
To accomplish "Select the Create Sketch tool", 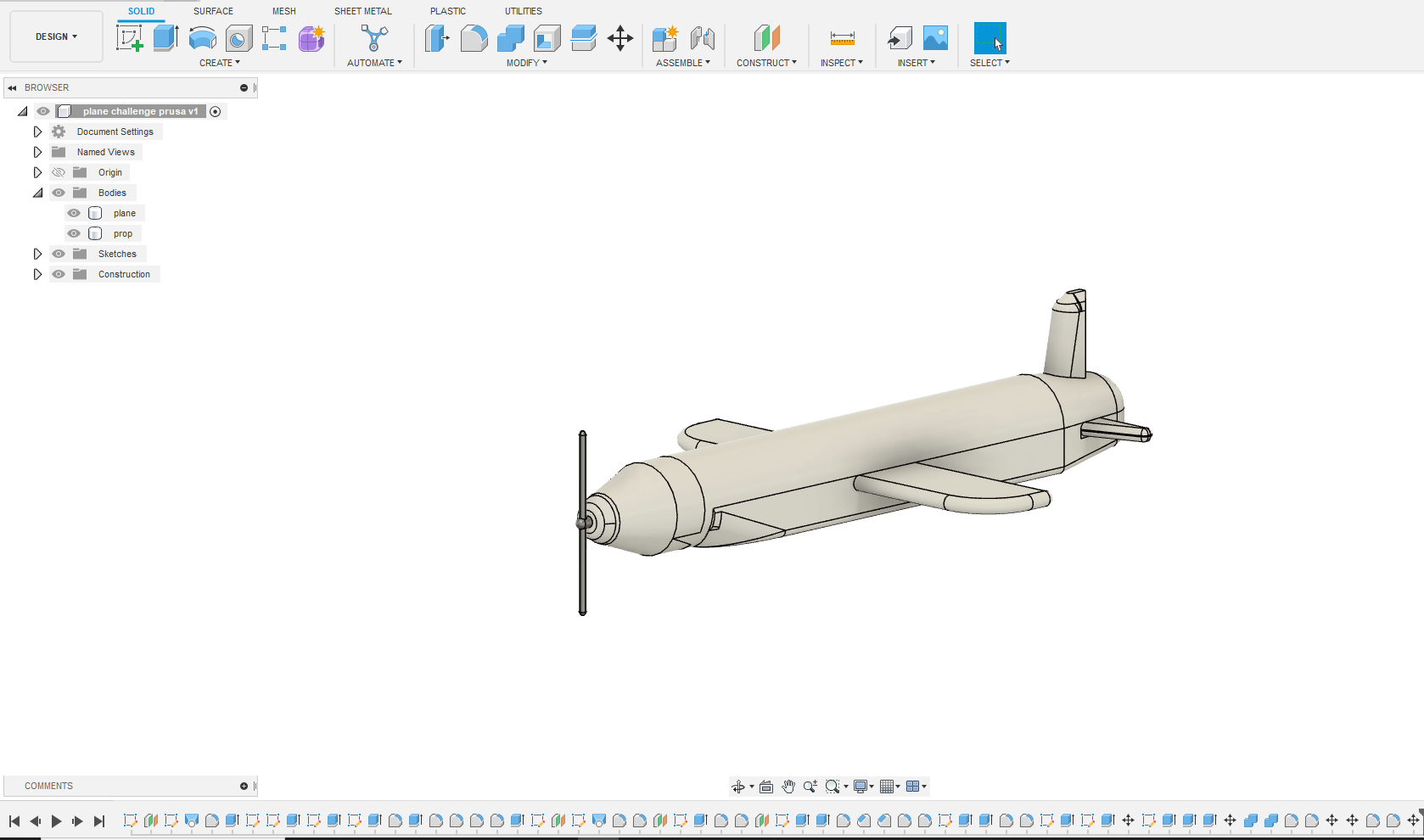I will click(x=130, y=38).
